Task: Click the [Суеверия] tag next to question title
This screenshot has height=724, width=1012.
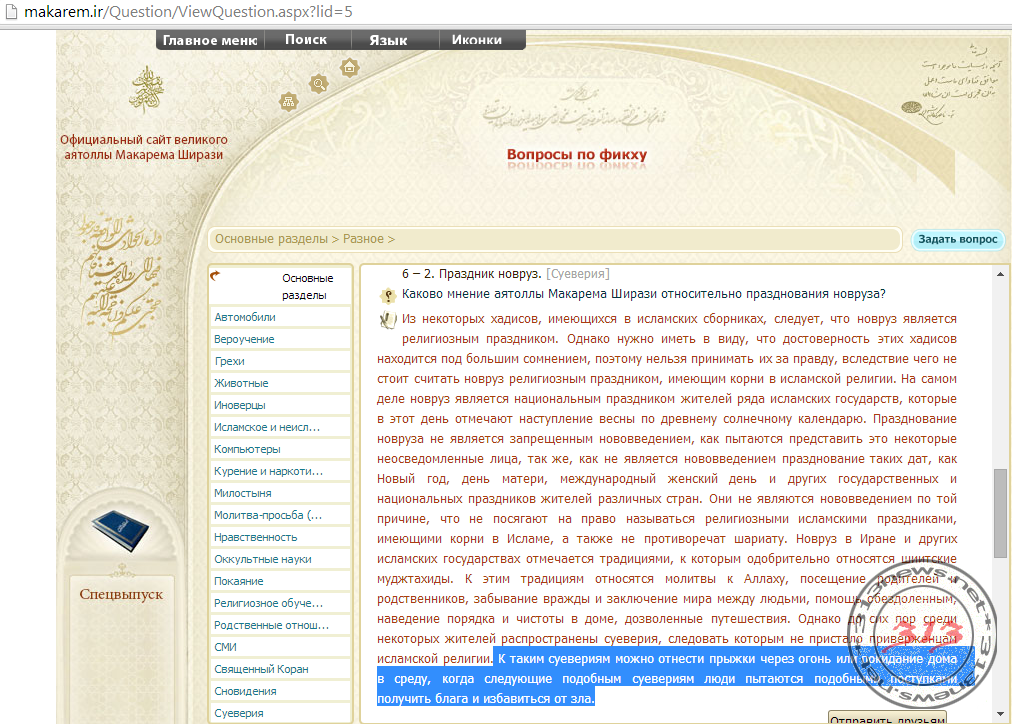Action: (x=578, y=274)
